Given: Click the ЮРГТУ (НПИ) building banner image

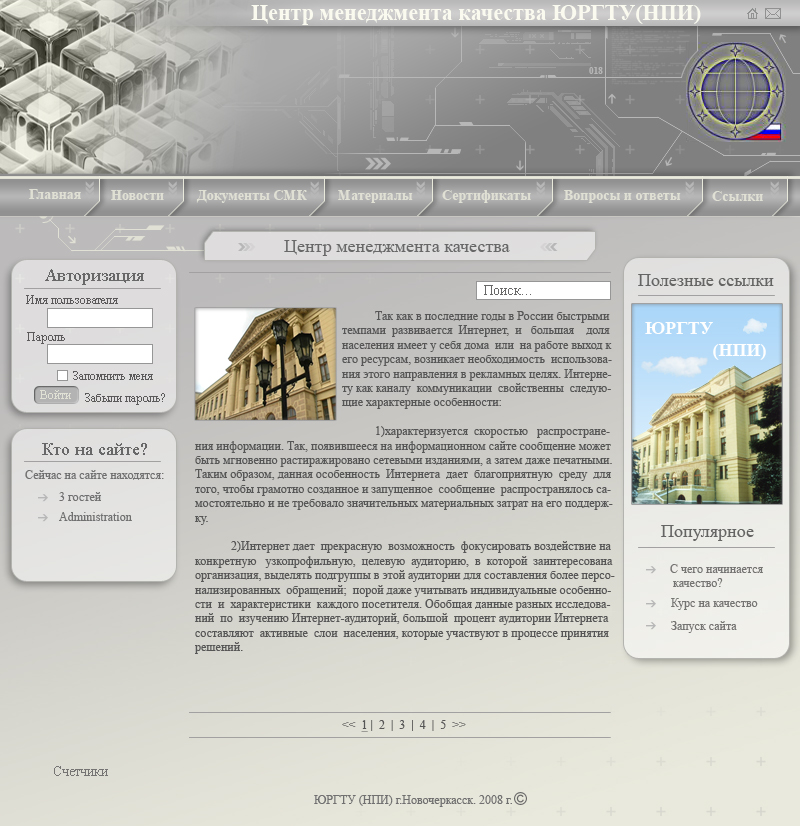Looking at the screenshot, I should point(707,404).
